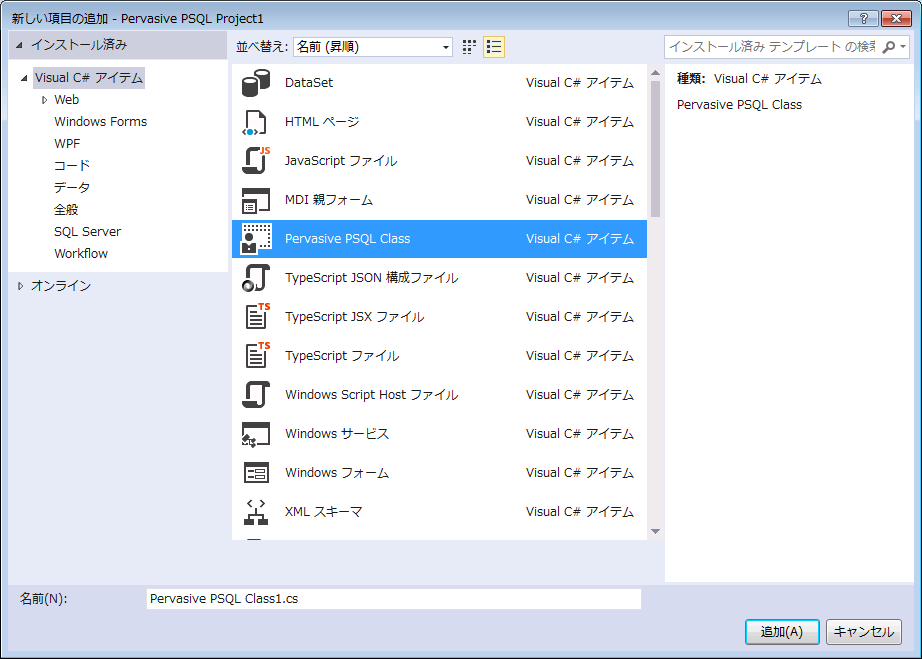The height and width of the screenshot is (659, 922).
Task: Switch to medium icons list view
Action: click(493, 47)
